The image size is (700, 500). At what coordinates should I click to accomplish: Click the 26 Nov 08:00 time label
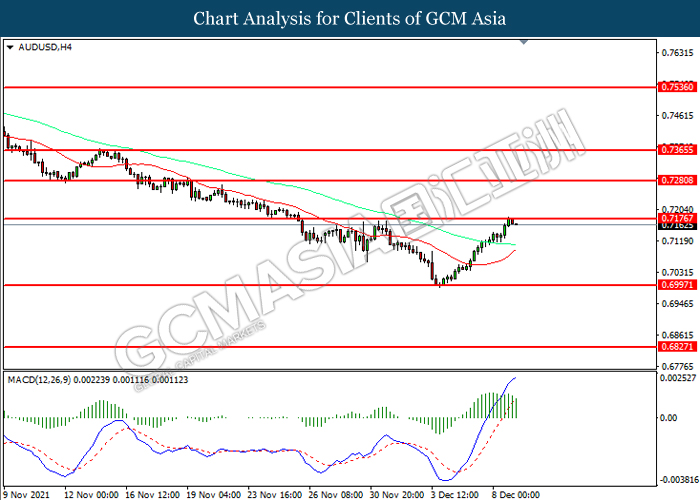click(336, 495)
